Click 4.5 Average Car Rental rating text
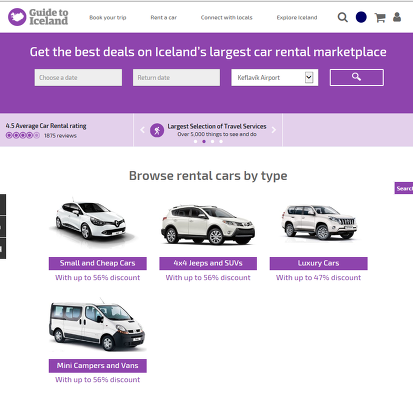The height and width of the screenshot is (411, 413). 46,126
